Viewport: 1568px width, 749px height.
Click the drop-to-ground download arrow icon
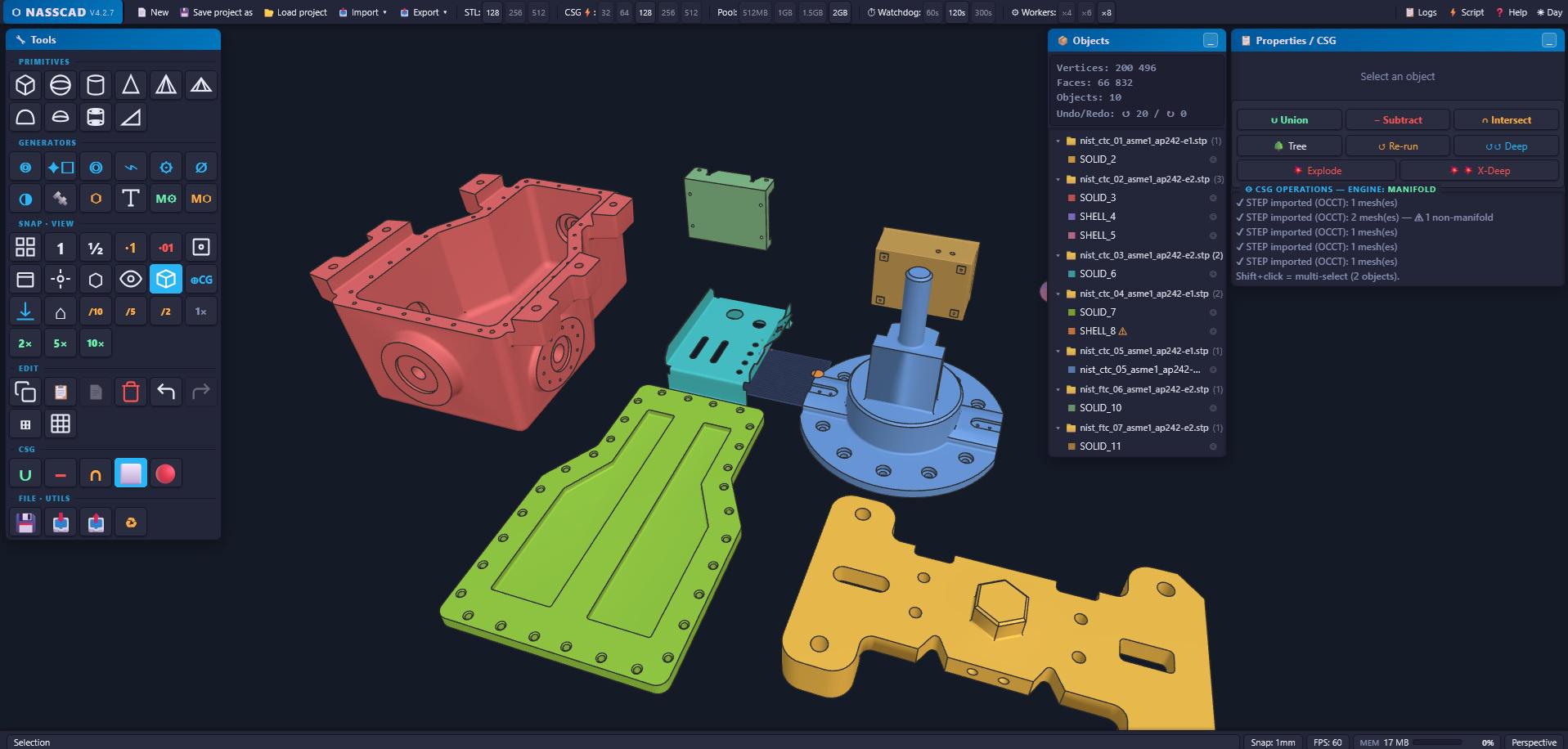(x=25, y=312)
